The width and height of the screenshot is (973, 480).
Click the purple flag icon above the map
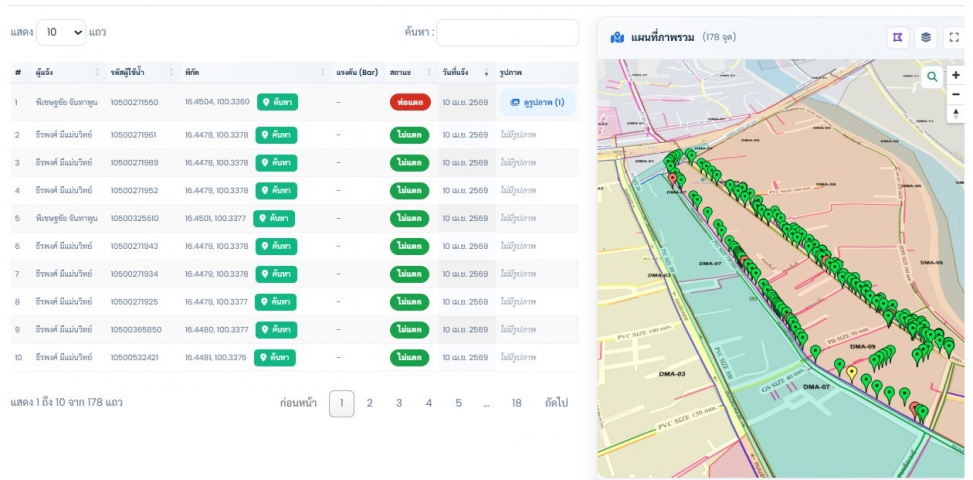pos(897,37)
